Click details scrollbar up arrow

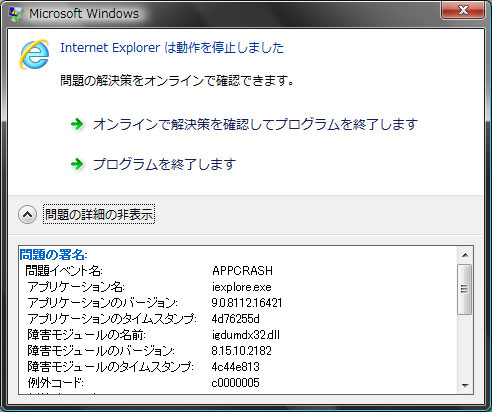pyautogui.click(x=465, y=255)
